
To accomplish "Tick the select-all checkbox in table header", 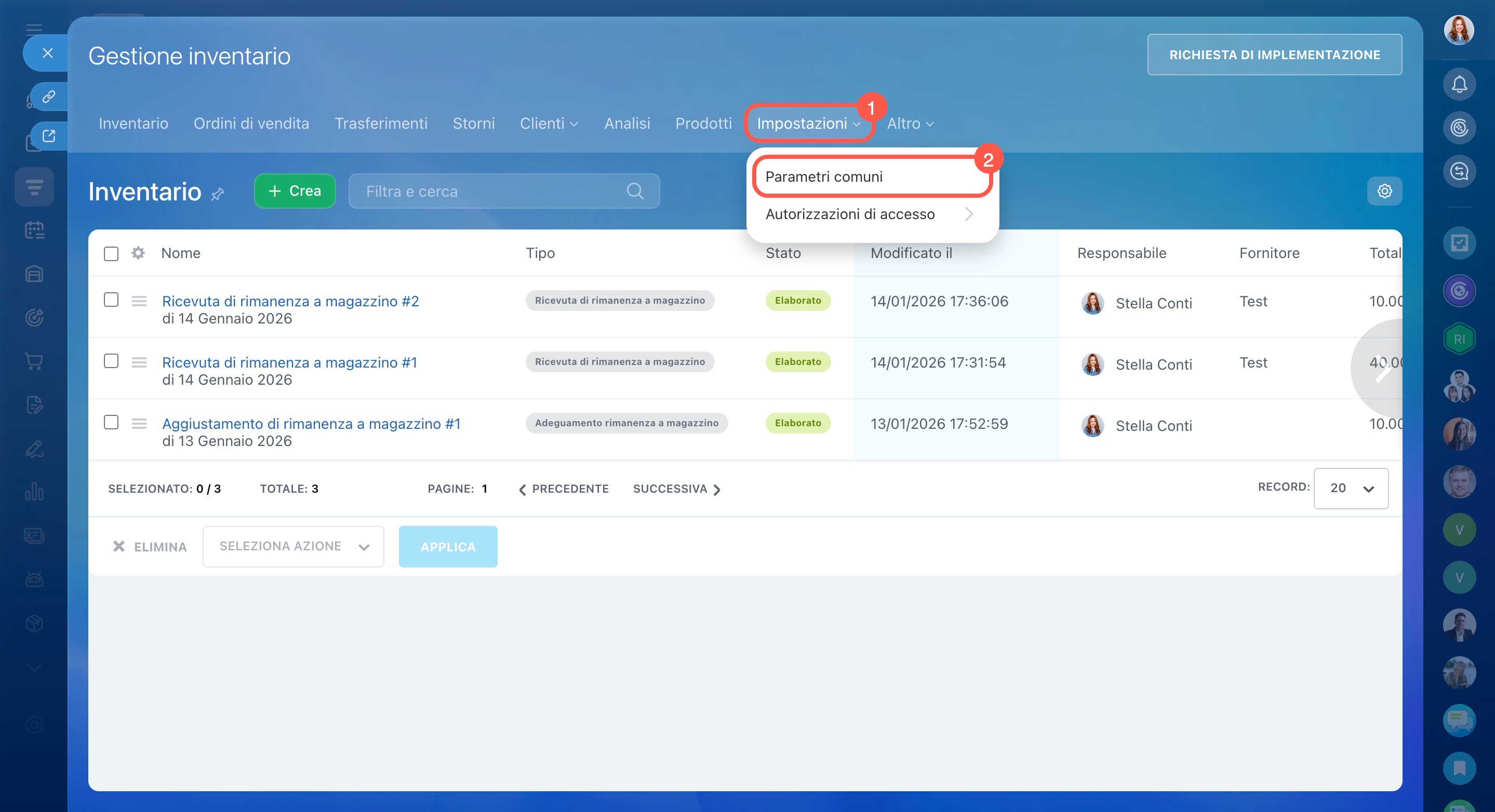I will [111, 253].
